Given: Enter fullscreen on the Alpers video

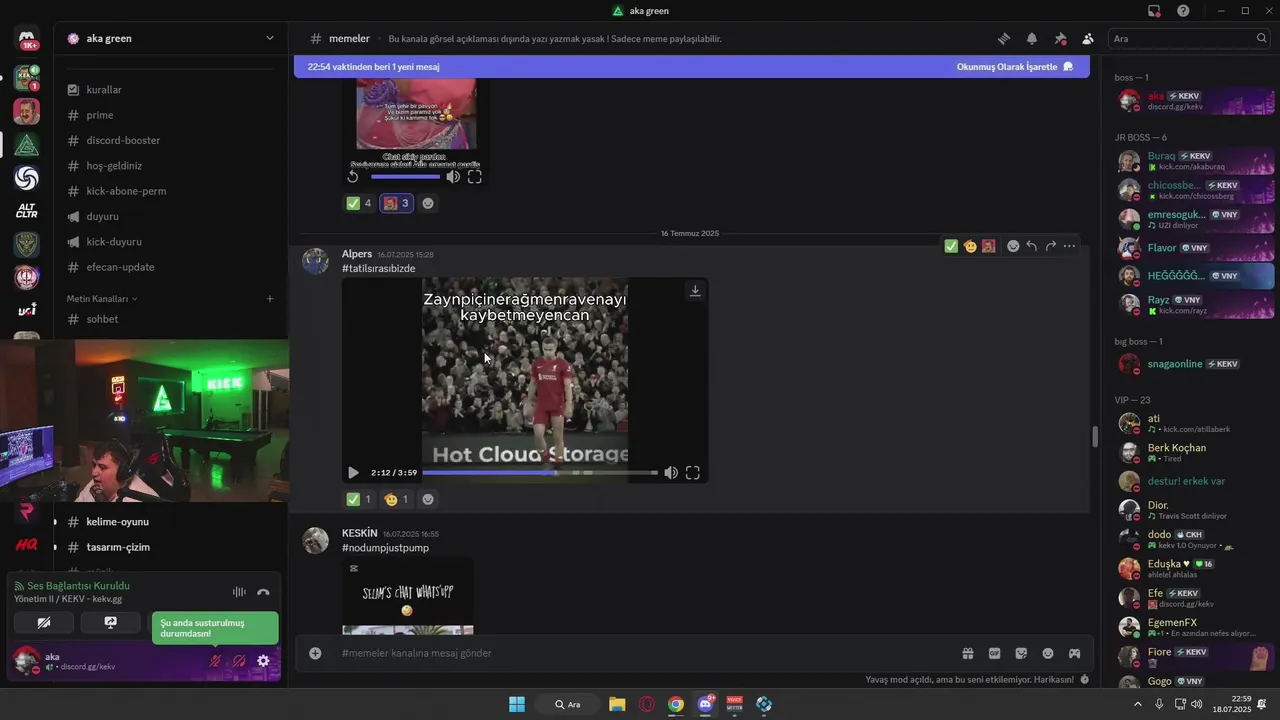Looking at the screenshot, I should tap(692, 473).
